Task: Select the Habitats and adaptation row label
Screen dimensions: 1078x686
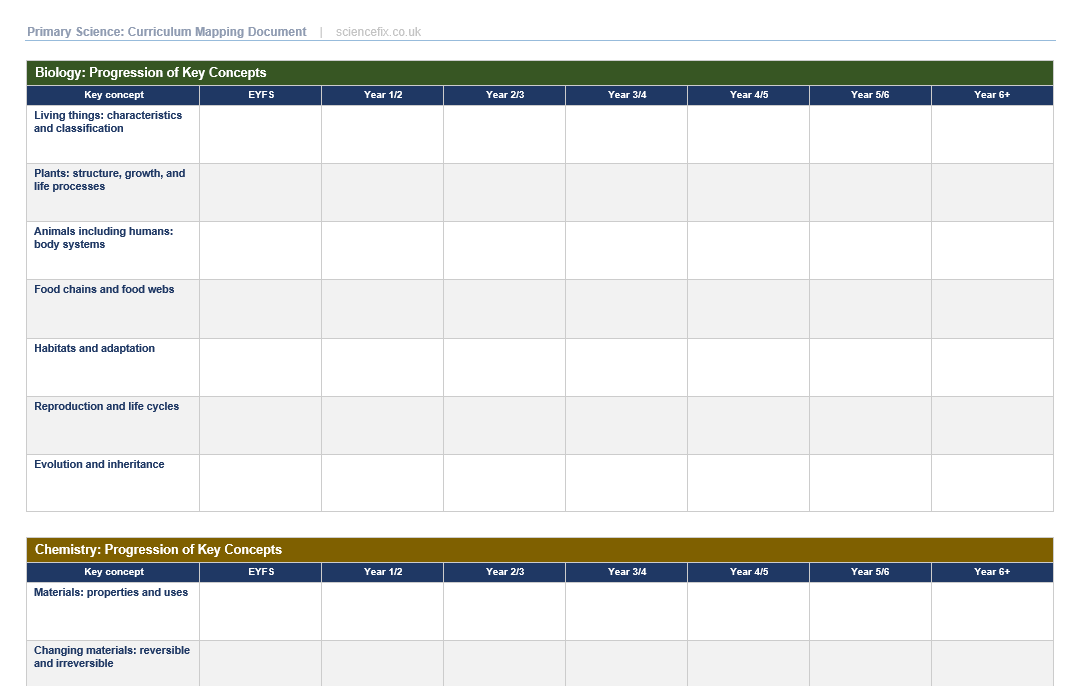Action: [94, 349]
